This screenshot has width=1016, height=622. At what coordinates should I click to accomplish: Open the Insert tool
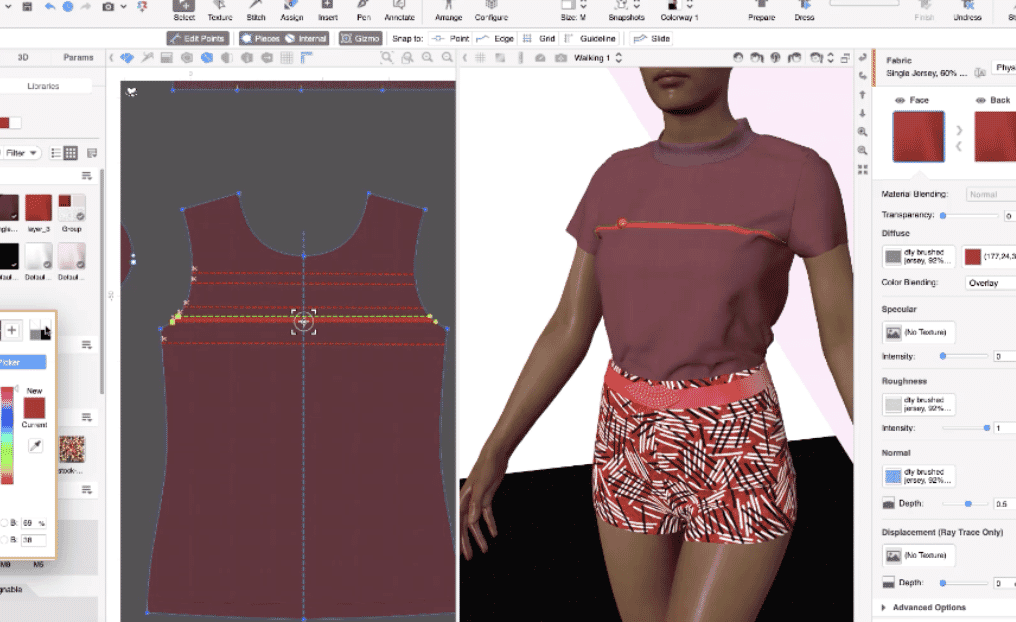pyautogui.click(x=328, y=11)
